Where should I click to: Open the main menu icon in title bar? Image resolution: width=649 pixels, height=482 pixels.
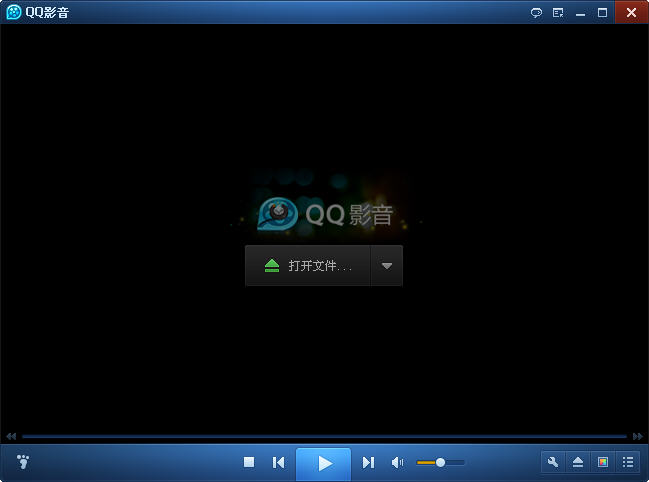click(558, 13)
